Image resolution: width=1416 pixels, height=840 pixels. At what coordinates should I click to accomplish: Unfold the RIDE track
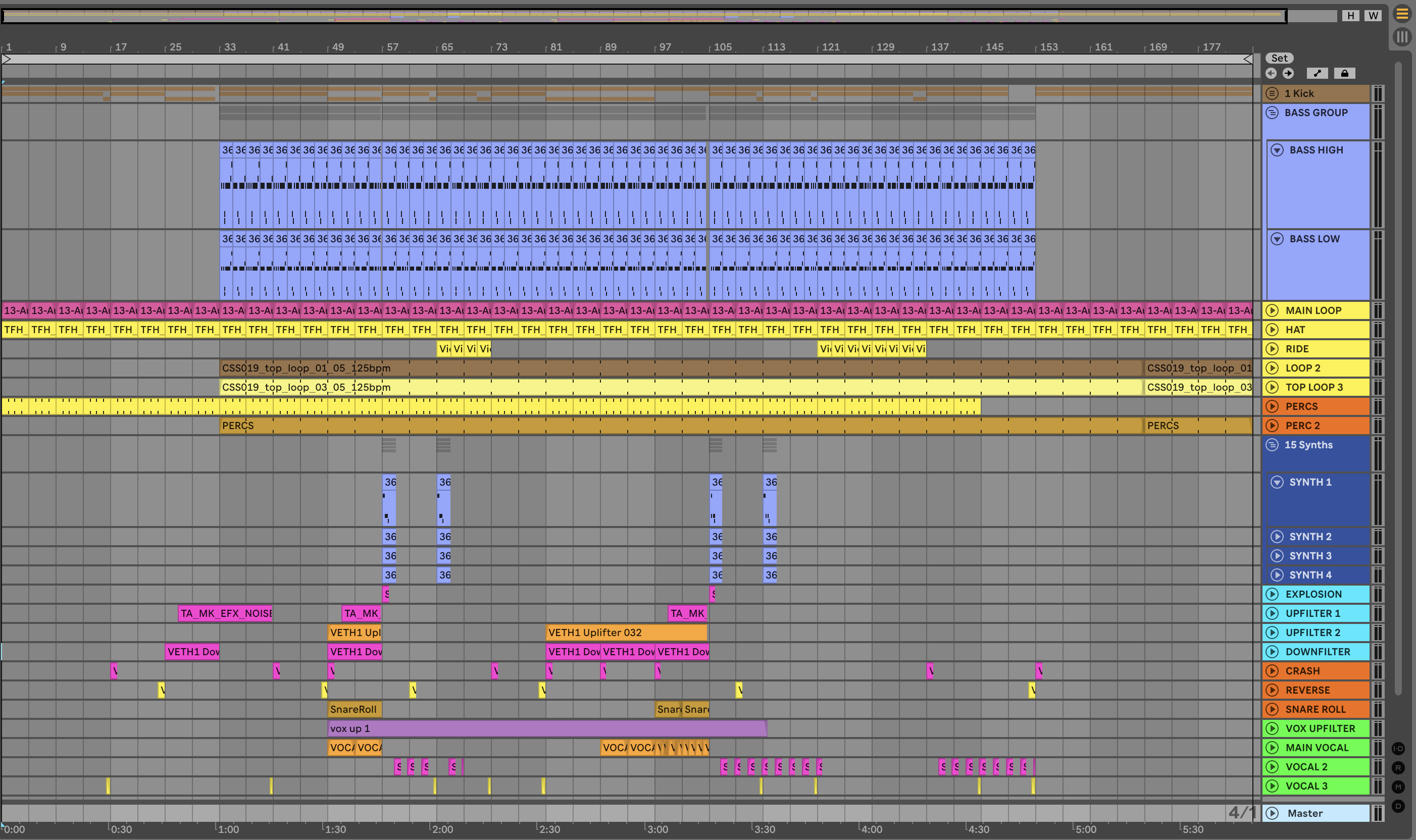(x=1272, y=349)
